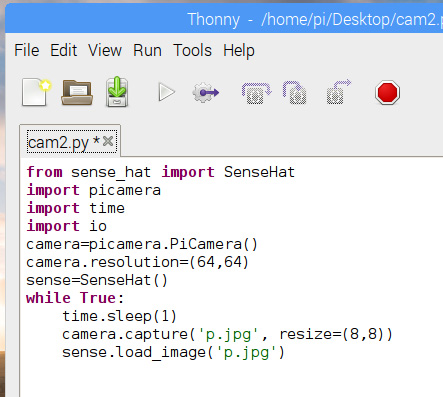The image size is (443, 397).
Task: Click the 'while True:' line
Action: tap(75, 298)
